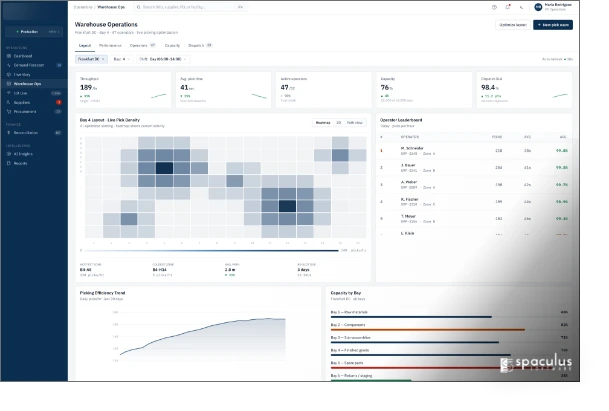The image size is (609, 411).
Task: Click the magnifier icon in the search bar
Action: (x=139, y=7)
